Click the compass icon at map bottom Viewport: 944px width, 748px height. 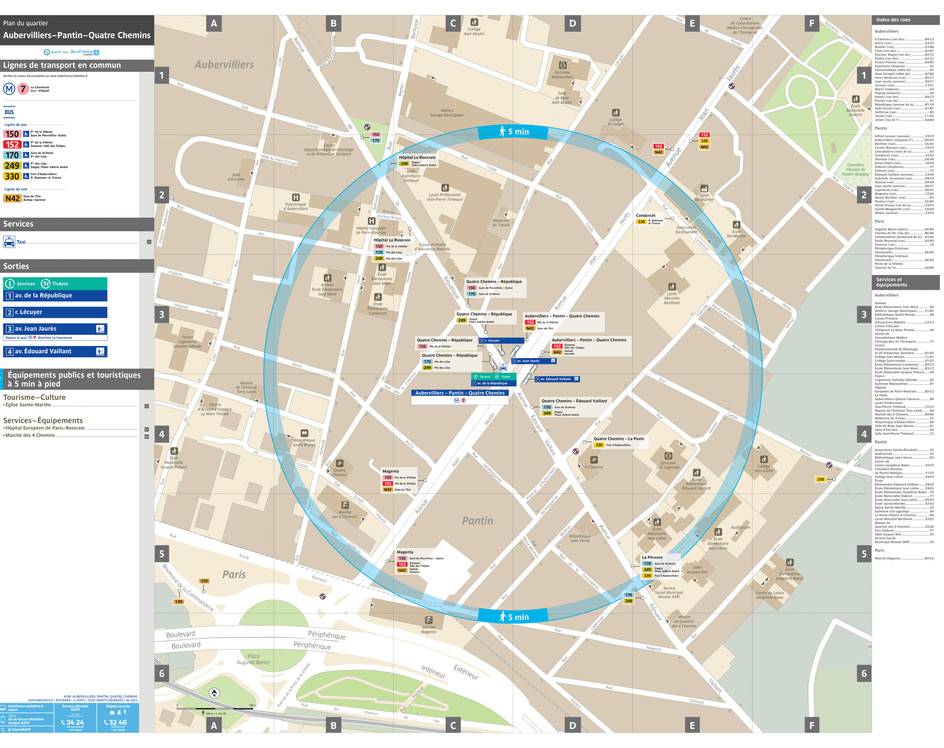214,692
